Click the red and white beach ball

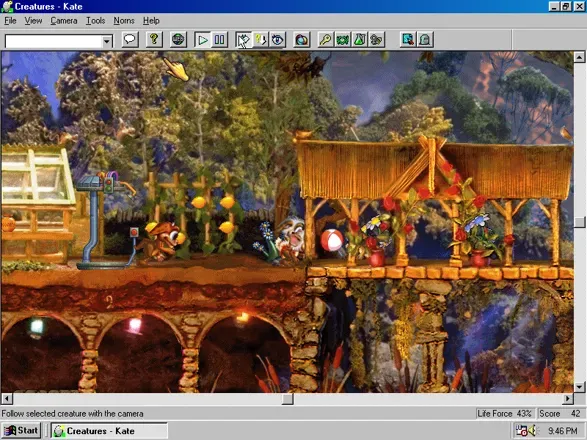332,240
